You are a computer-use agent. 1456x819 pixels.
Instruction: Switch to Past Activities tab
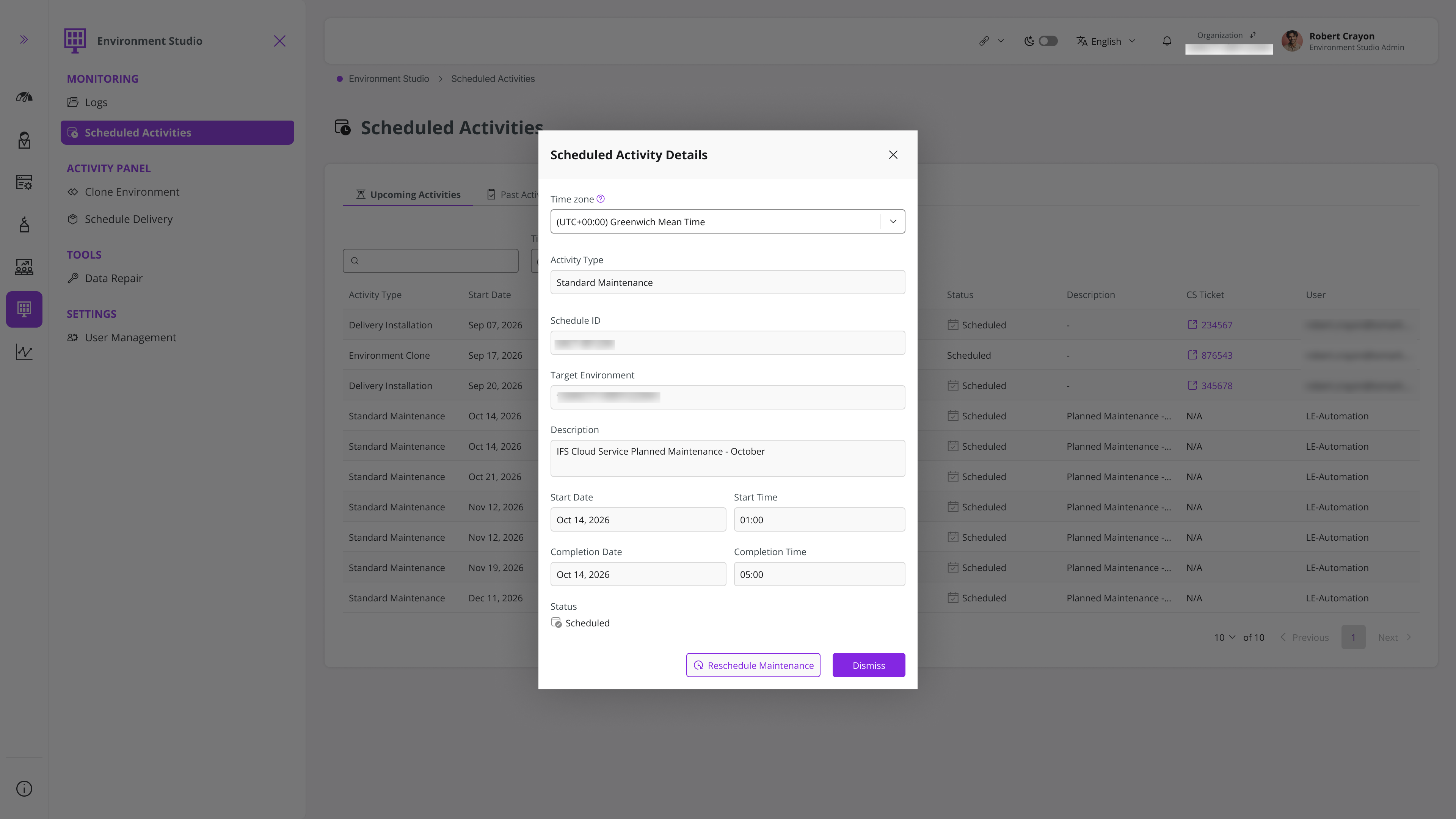(513, 195)
